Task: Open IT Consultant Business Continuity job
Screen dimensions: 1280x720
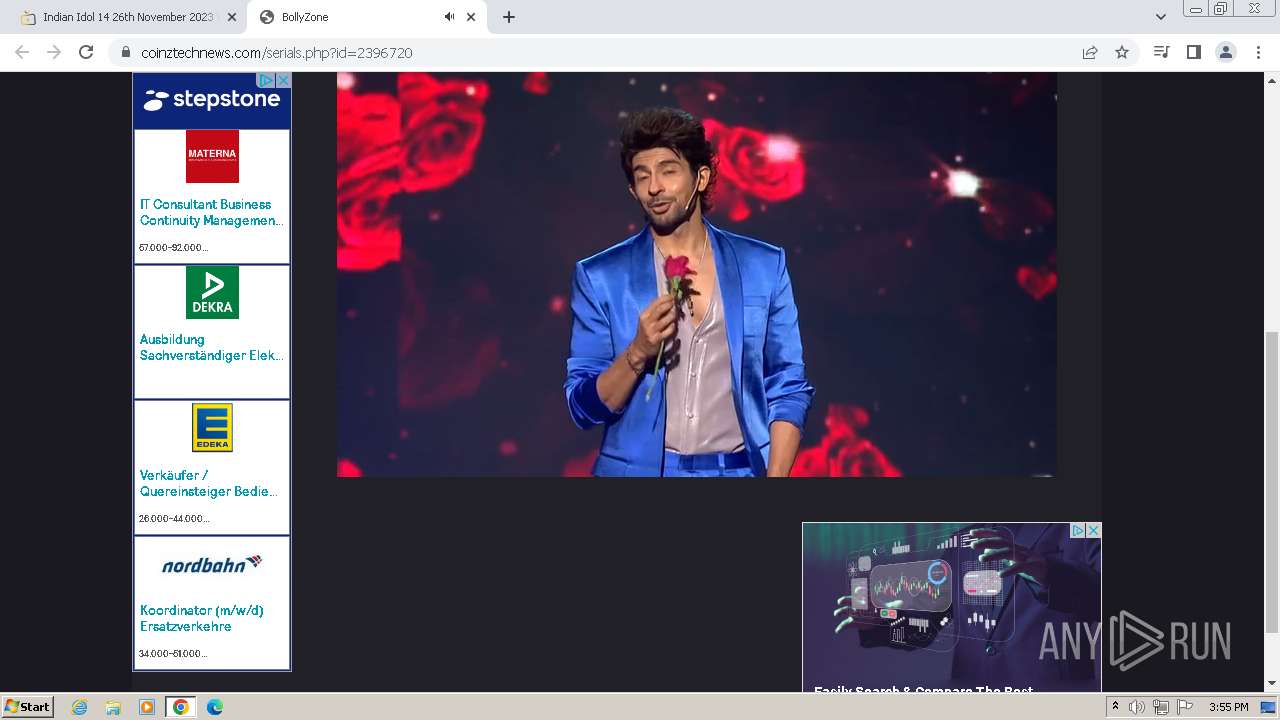Action: (211, 212)
